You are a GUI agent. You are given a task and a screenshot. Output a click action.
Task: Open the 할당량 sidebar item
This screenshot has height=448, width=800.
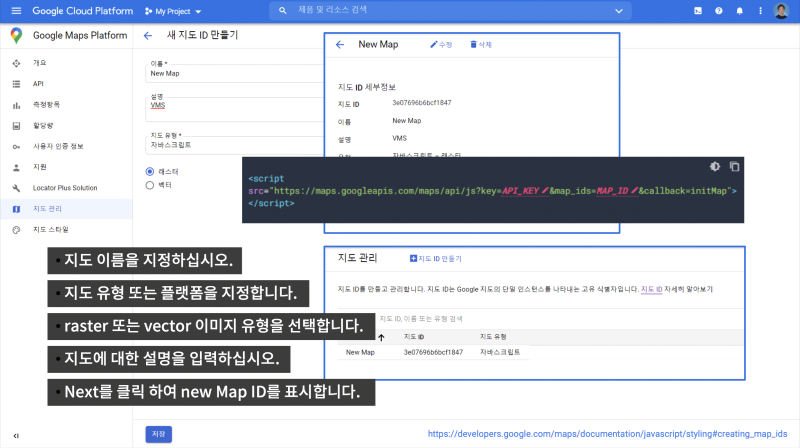[66, 126]
